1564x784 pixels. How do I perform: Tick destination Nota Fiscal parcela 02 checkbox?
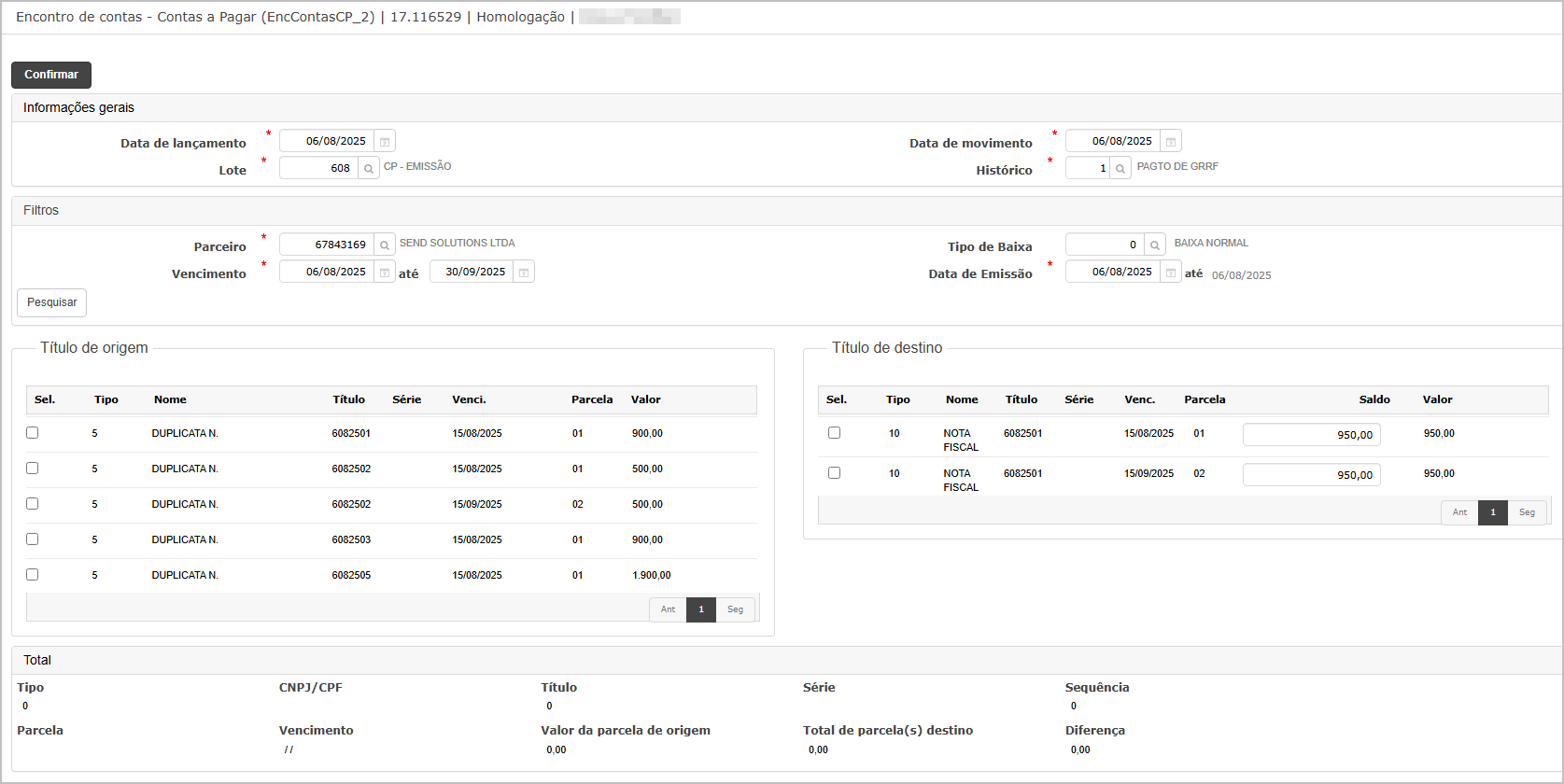tap(835, 473)
